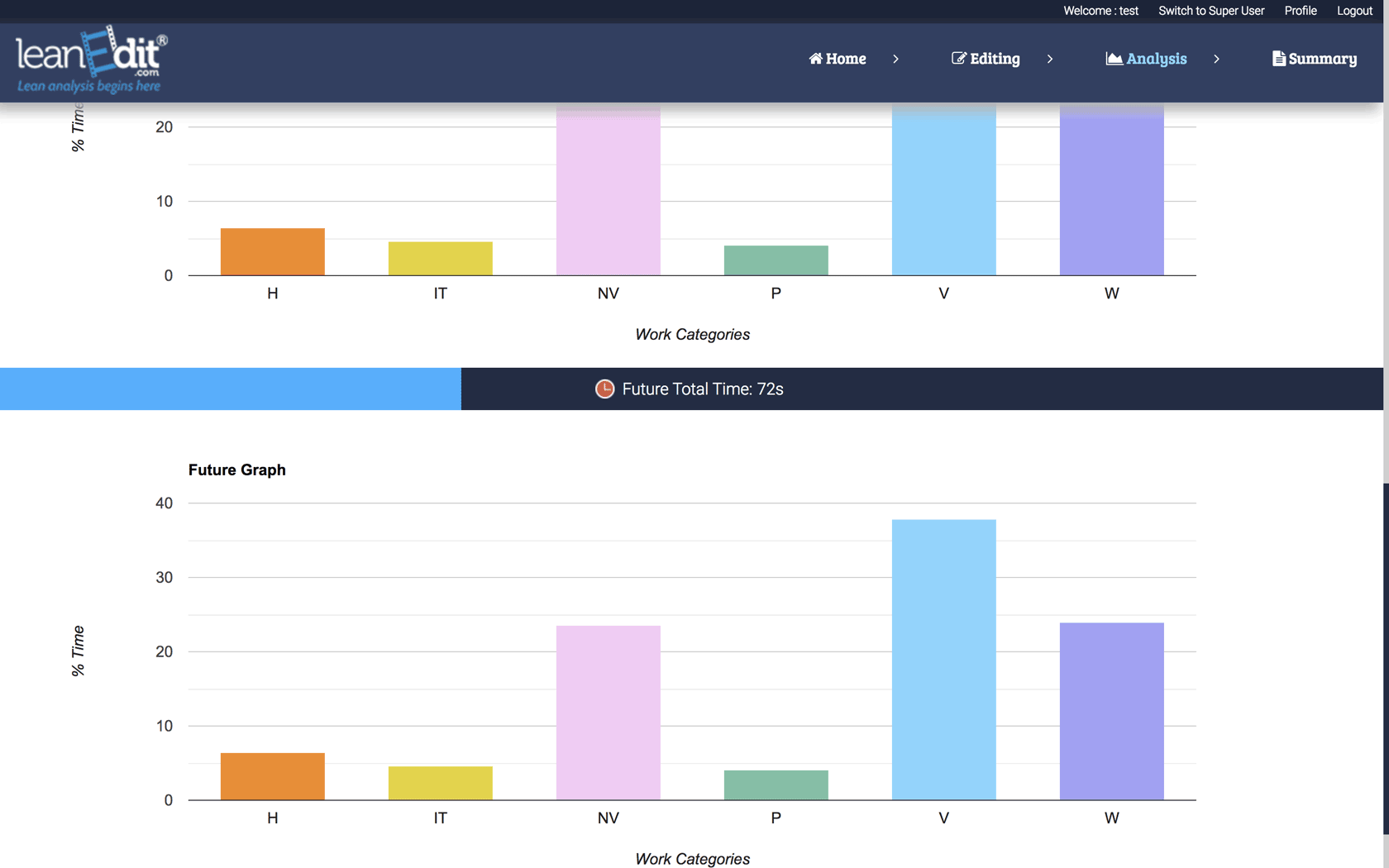Click the yellow IT bar in upper graph
The height and width of the screenshot is (868, 1389).
coord(441,259)
